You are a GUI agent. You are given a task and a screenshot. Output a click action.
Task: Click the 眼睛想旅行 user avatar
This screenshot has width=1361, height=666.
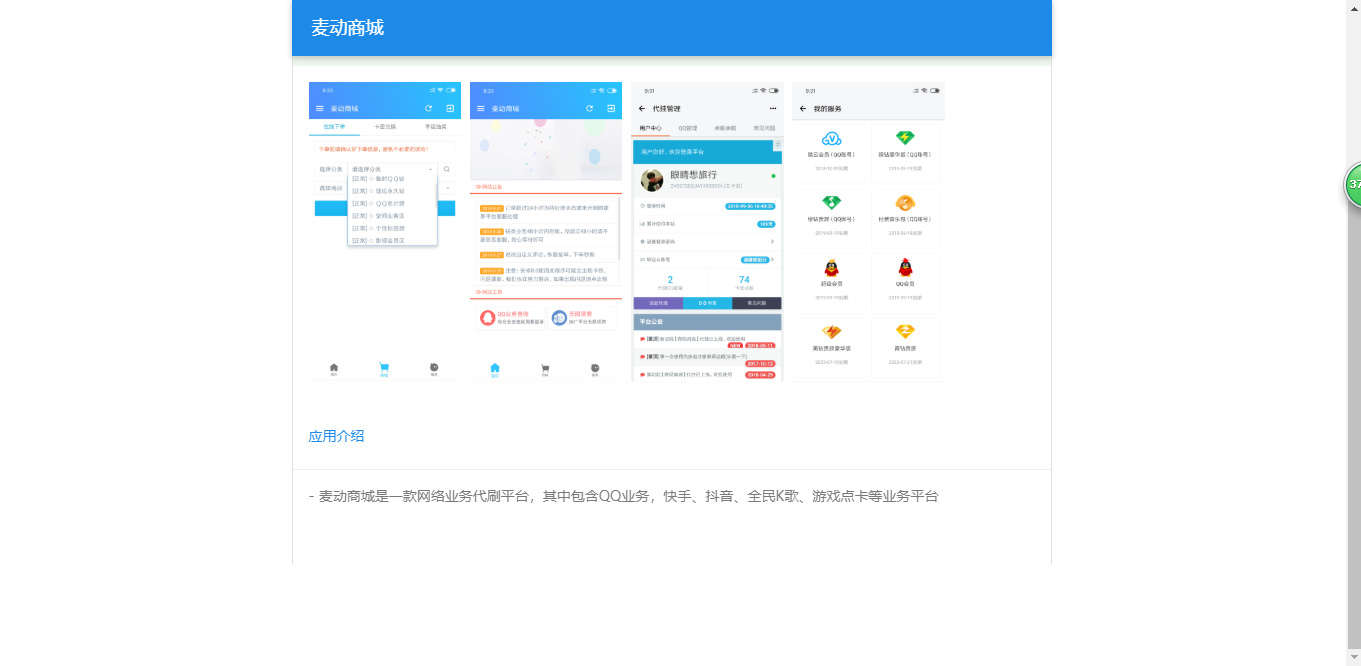click(653, 180)
